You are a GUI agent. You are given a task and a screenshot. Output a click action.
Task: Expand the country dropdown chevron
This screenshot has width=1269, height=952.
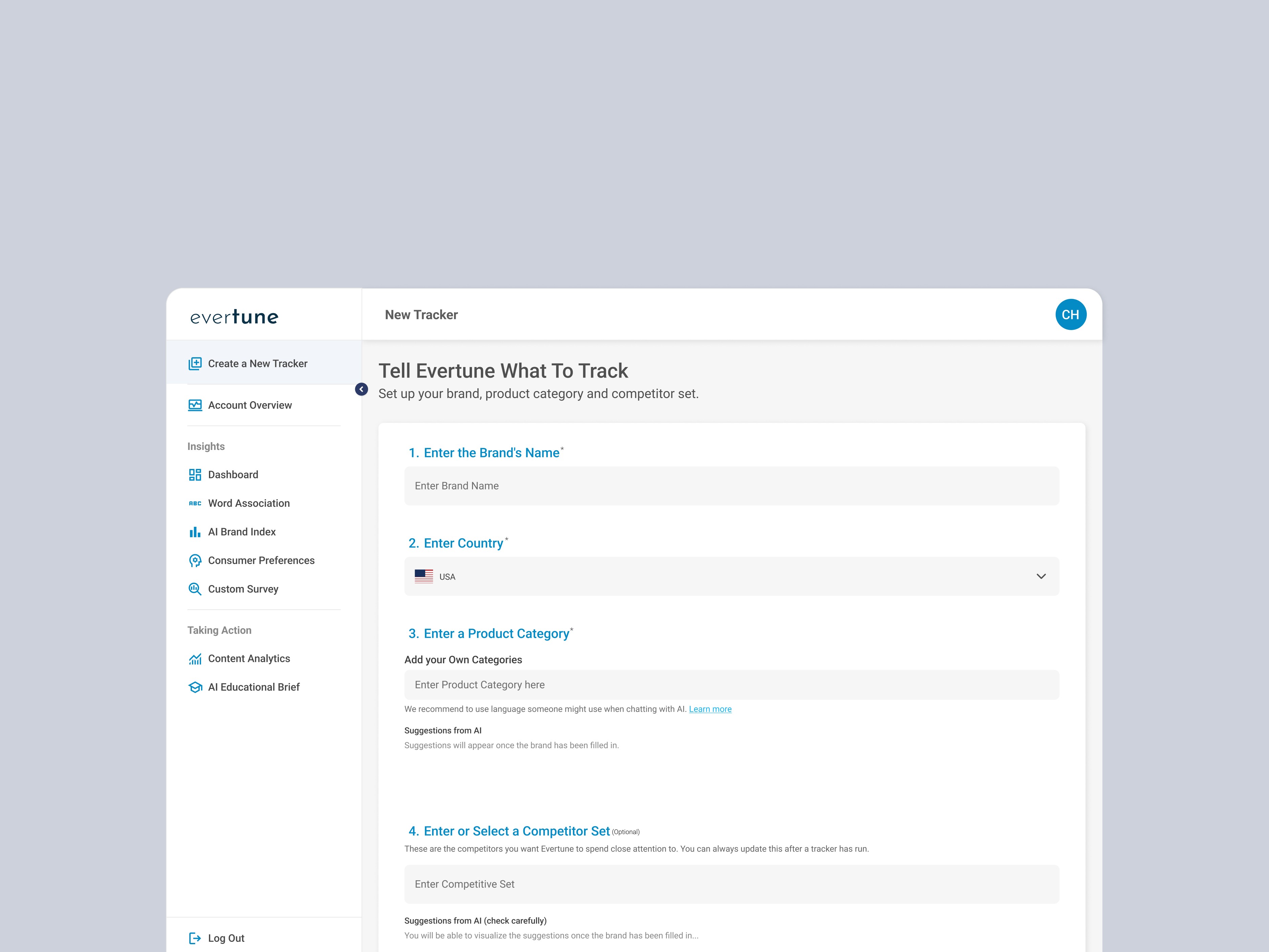point(1041,576)
